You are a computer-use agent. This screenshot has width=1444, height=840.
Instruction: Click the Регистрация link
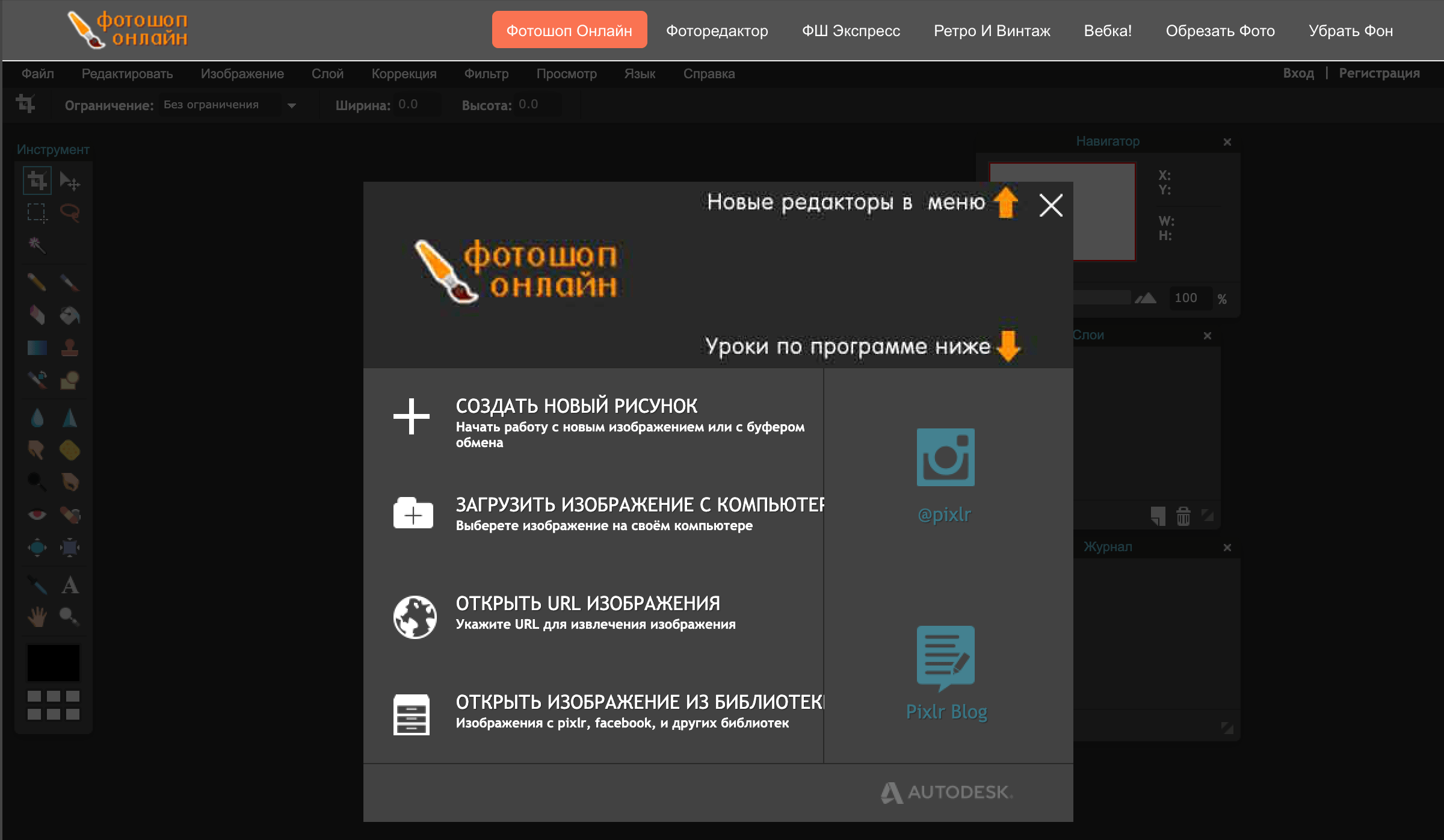point(1379,73)
